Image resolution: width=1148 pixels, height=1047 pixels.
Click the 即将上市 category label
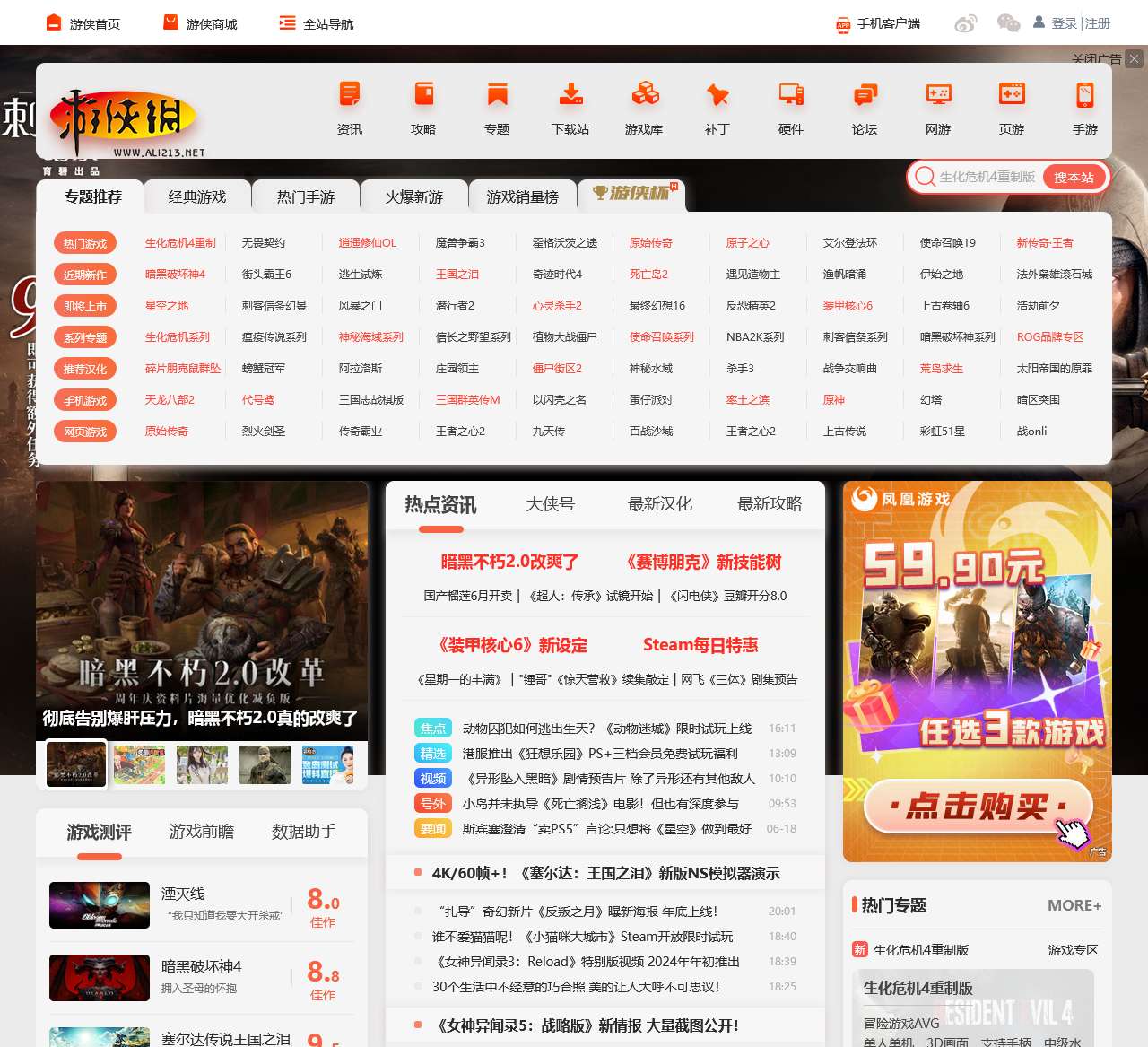(84, 306)
